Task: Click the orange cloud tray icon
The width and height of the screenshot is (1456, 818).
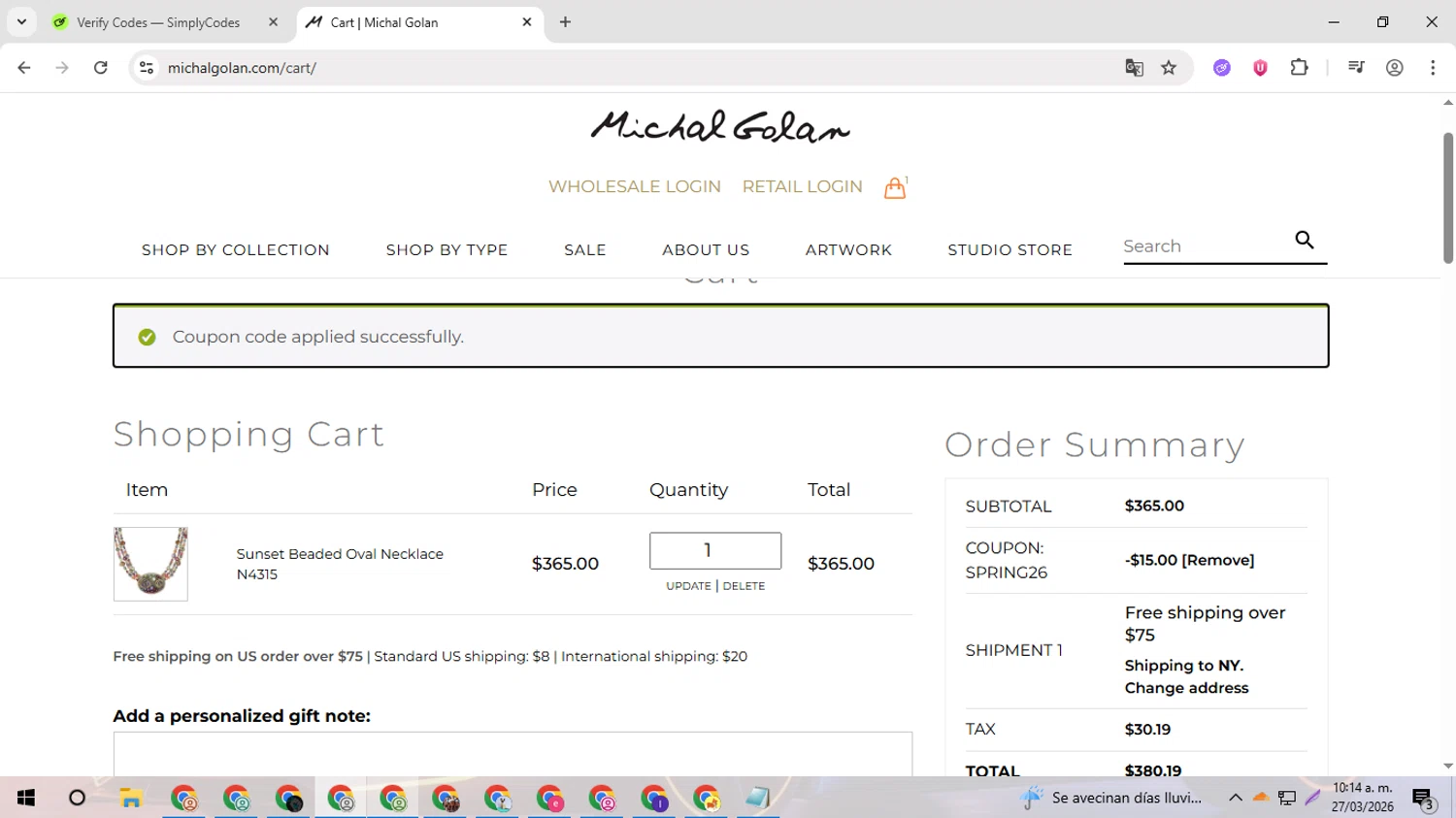Action: pos(1261,798)
